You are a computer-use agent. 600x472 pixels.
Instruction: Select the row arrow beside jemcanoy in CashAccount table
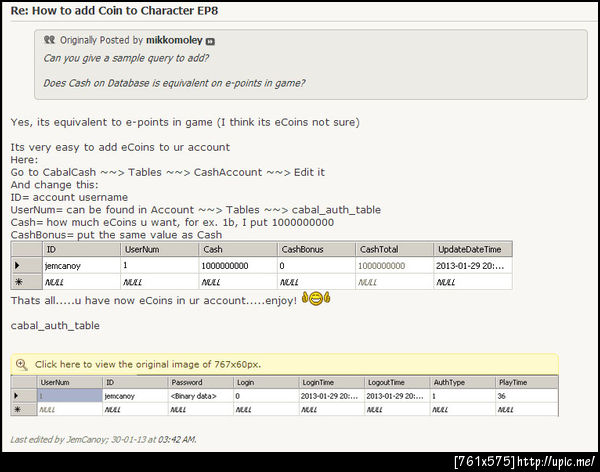tap(17, 265)
